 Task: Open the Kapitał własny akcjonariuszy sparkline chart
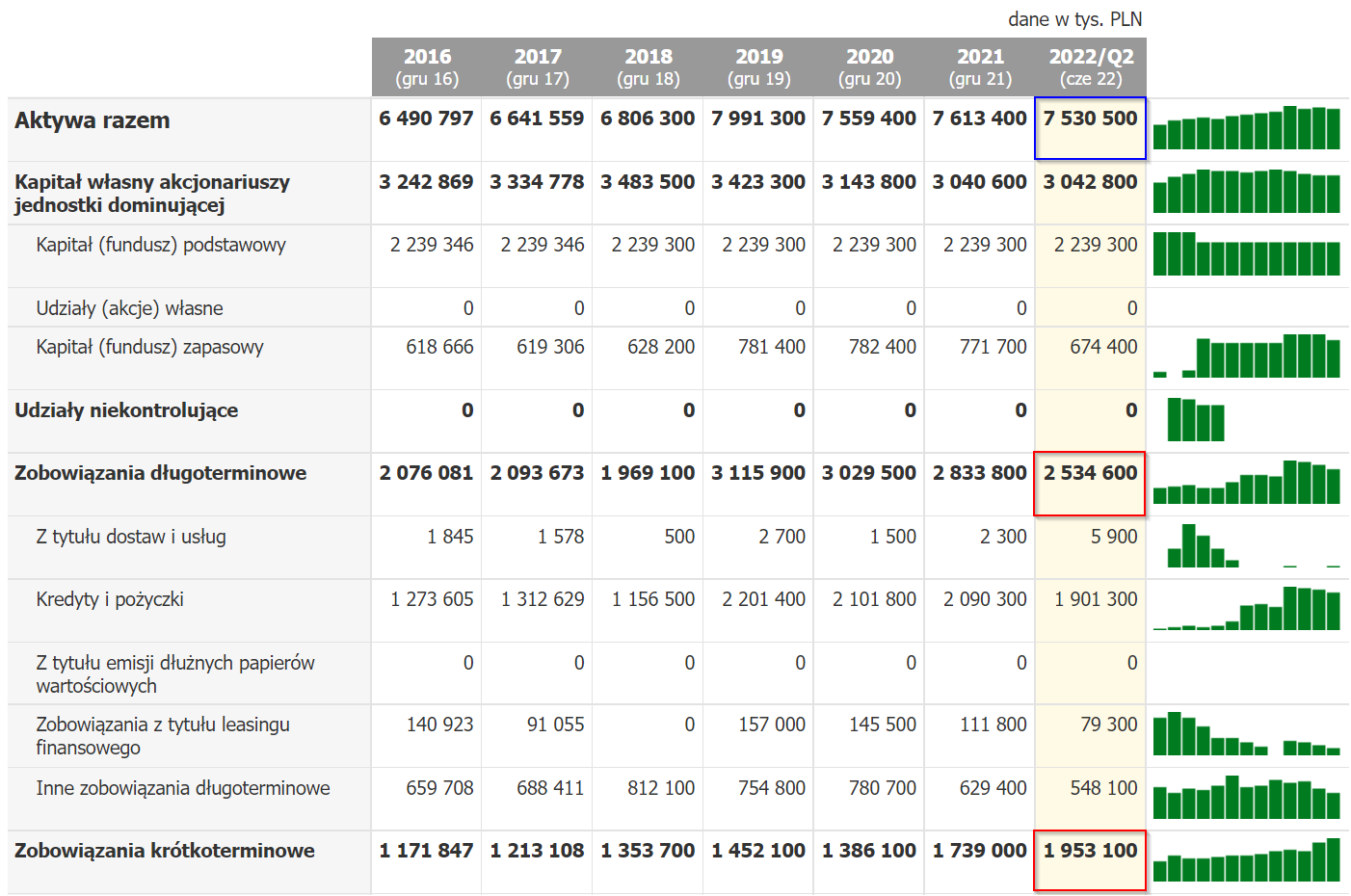(1247, 191)
